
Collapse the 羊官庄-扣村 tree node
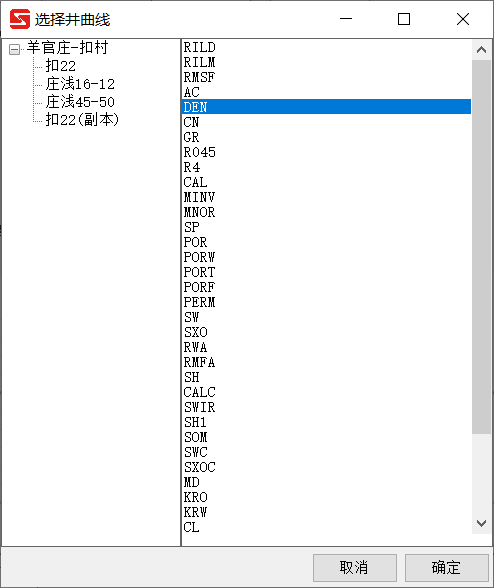click(x=14, y=49)
